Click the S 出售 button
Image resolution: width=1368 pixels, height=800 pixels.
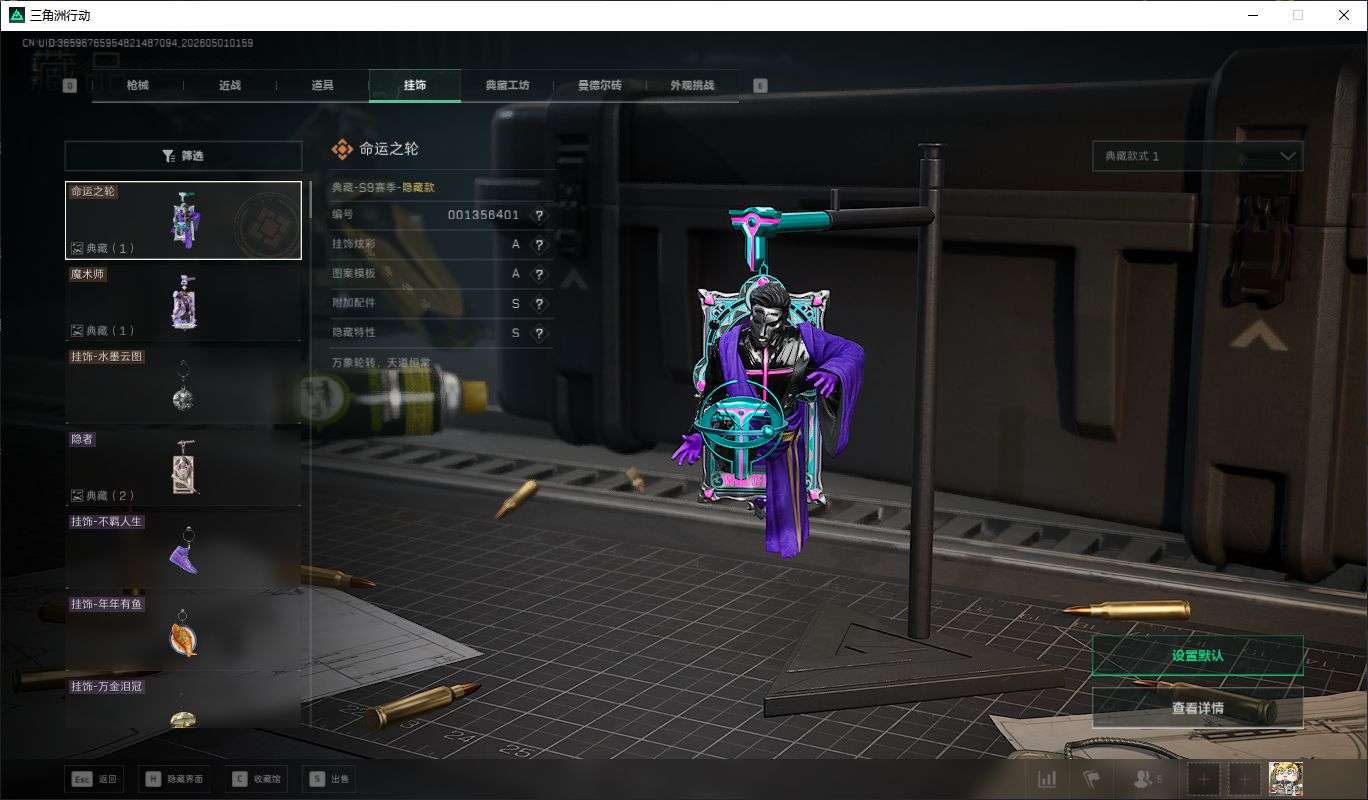329,779
